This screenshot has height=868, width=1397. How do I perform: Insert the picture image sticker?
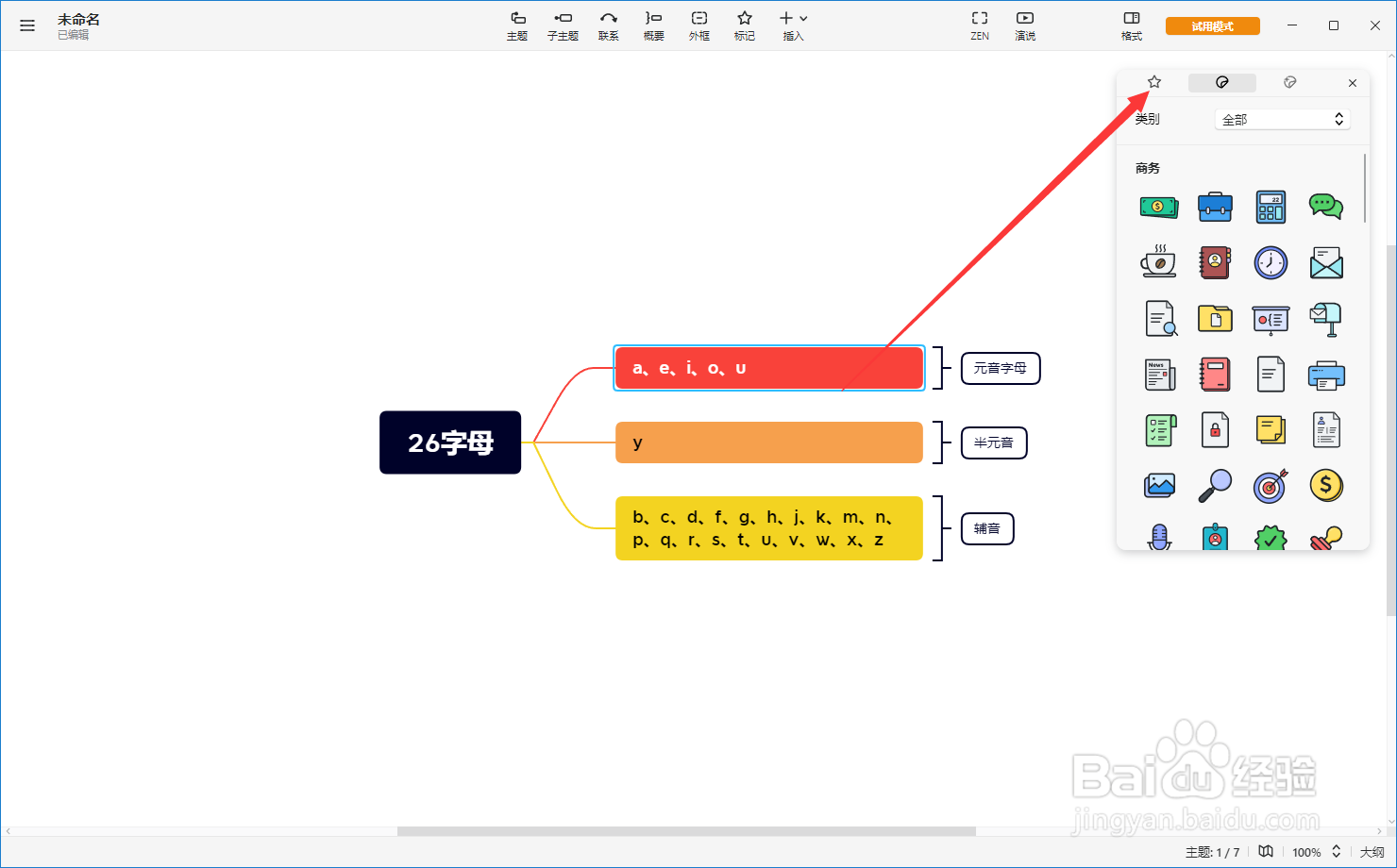point(1159,486)
